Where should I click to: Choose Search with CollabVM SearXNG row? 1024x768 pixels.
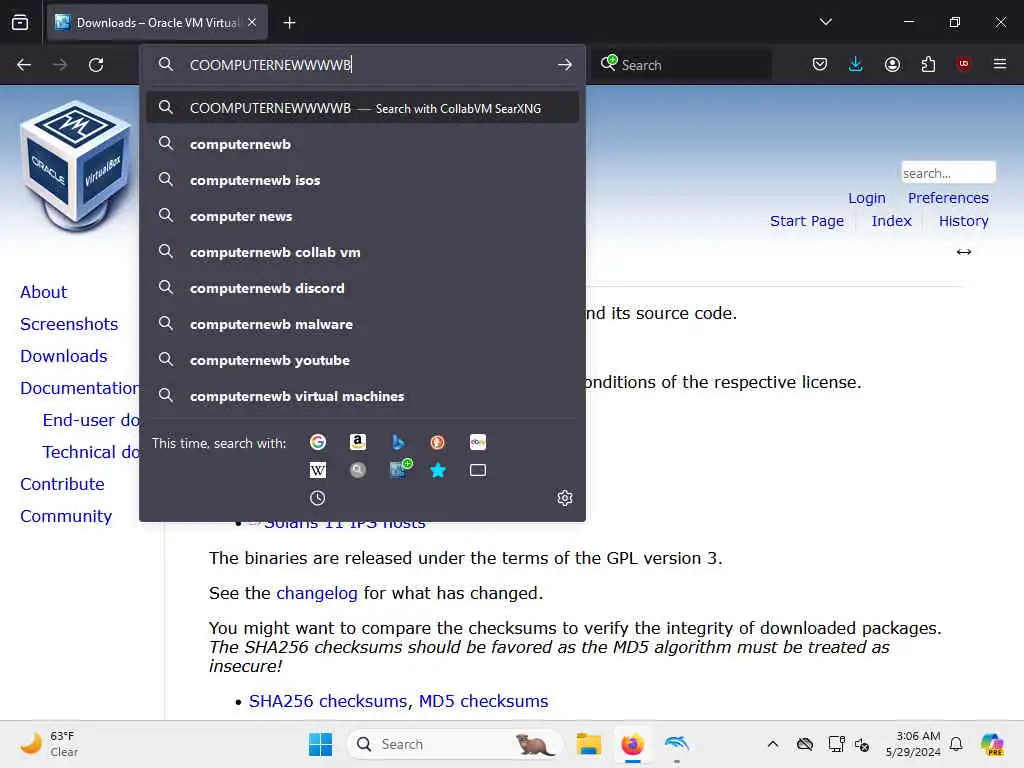362,108
